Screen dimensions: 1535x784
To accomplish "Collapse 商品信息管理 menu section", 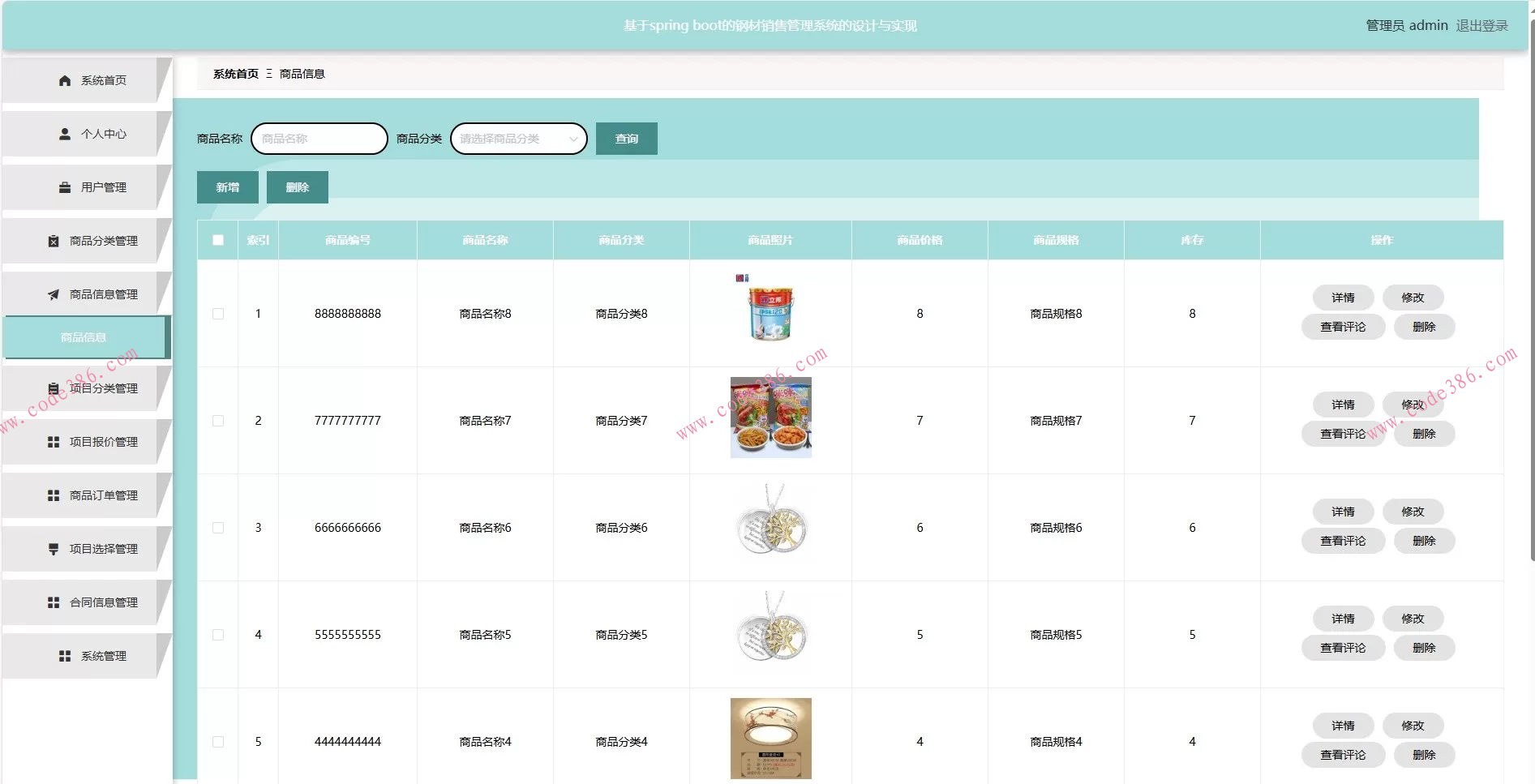I will coord(87,294).
